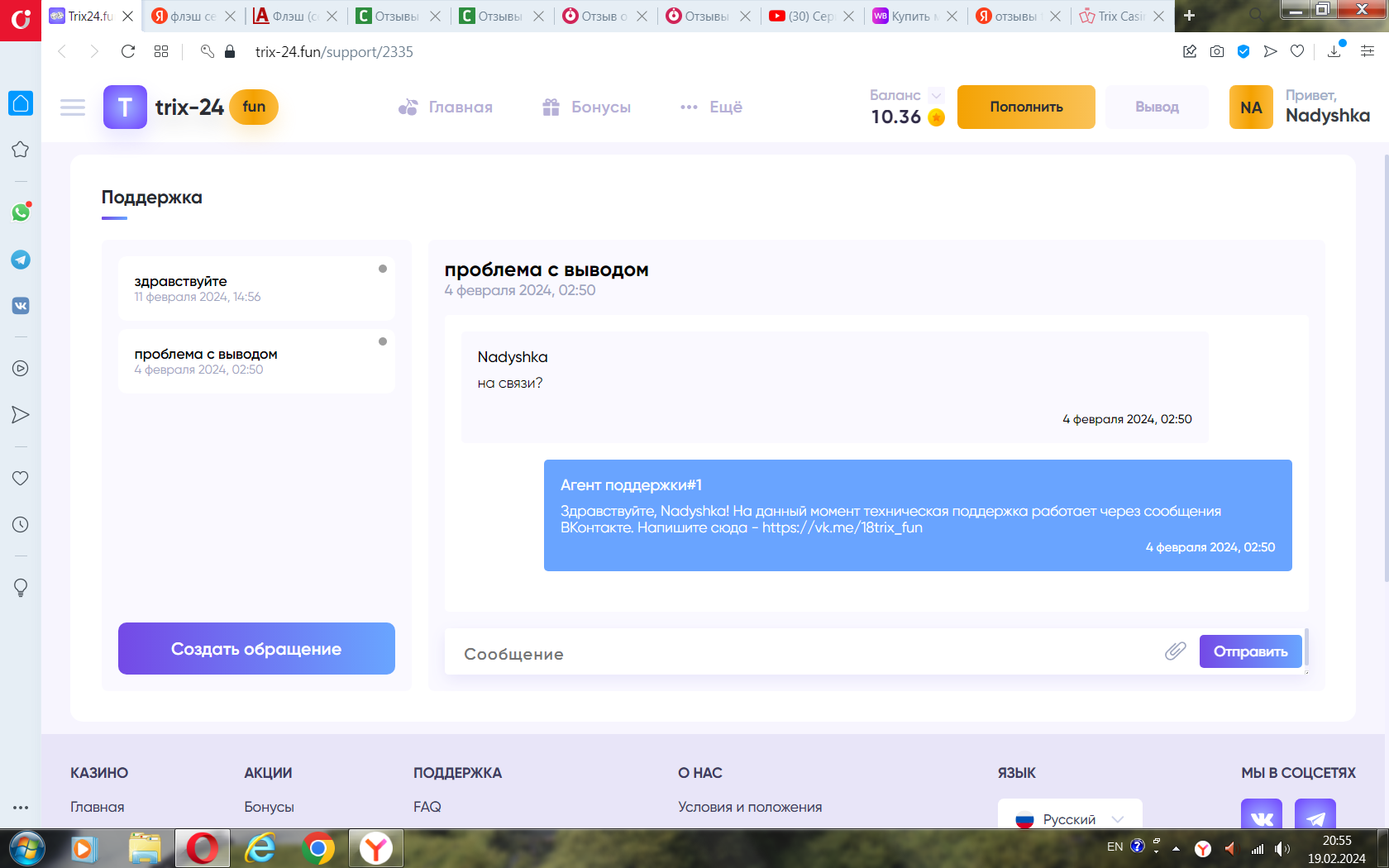The image size is (1389, 868).
Task: Click the address bar URL
Action: [334, 51]
